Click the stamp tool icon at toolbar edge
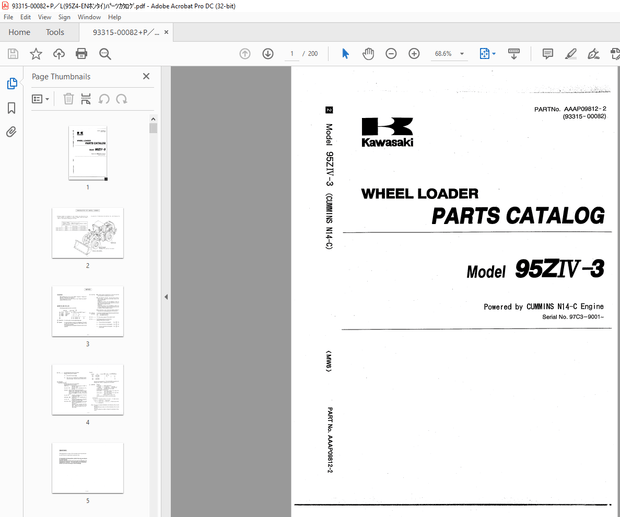This screenshot has width=620, height=517. 615,53
